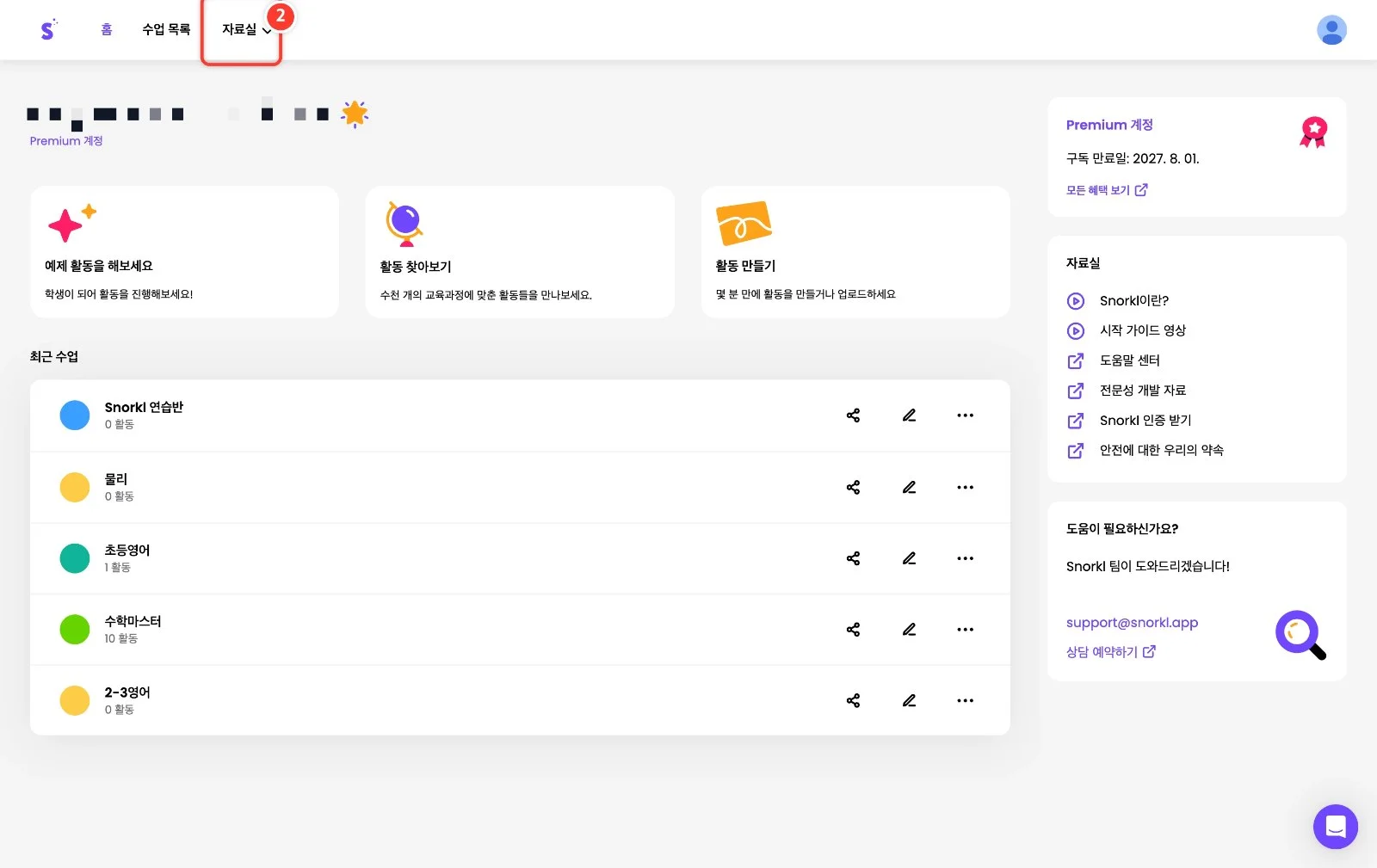Screen dimensions: 1377x868
Task: Share the 초등영어 class
Action: coord(853,558)
